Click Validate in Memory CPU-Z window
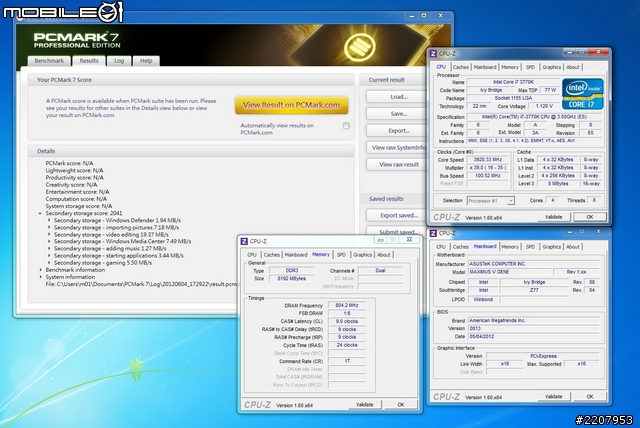 click(364, 405)
